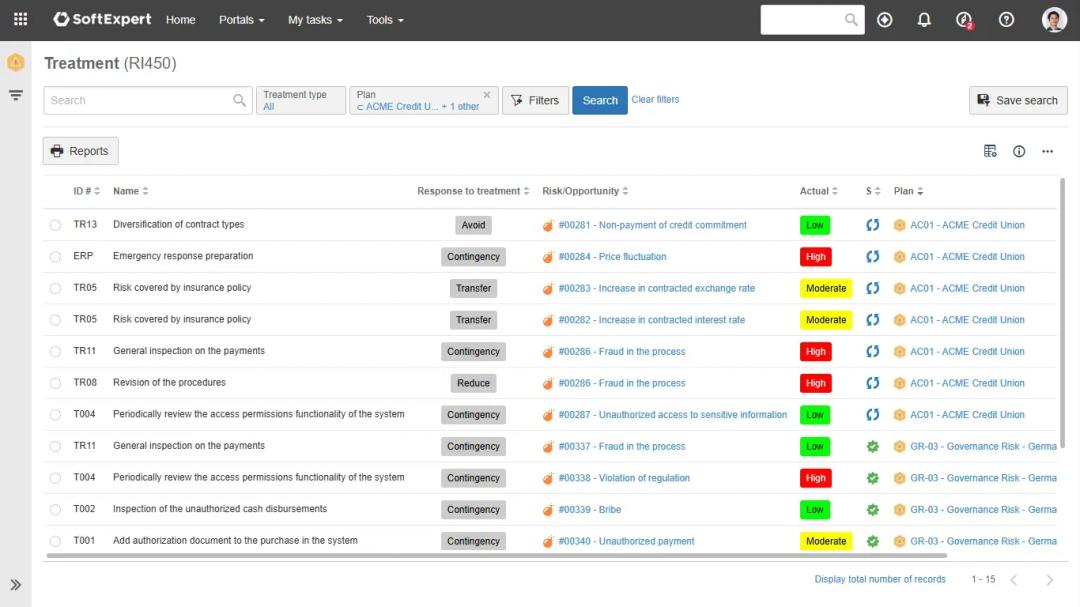Open the Treatment type dropdown

[x=301, y=100]
